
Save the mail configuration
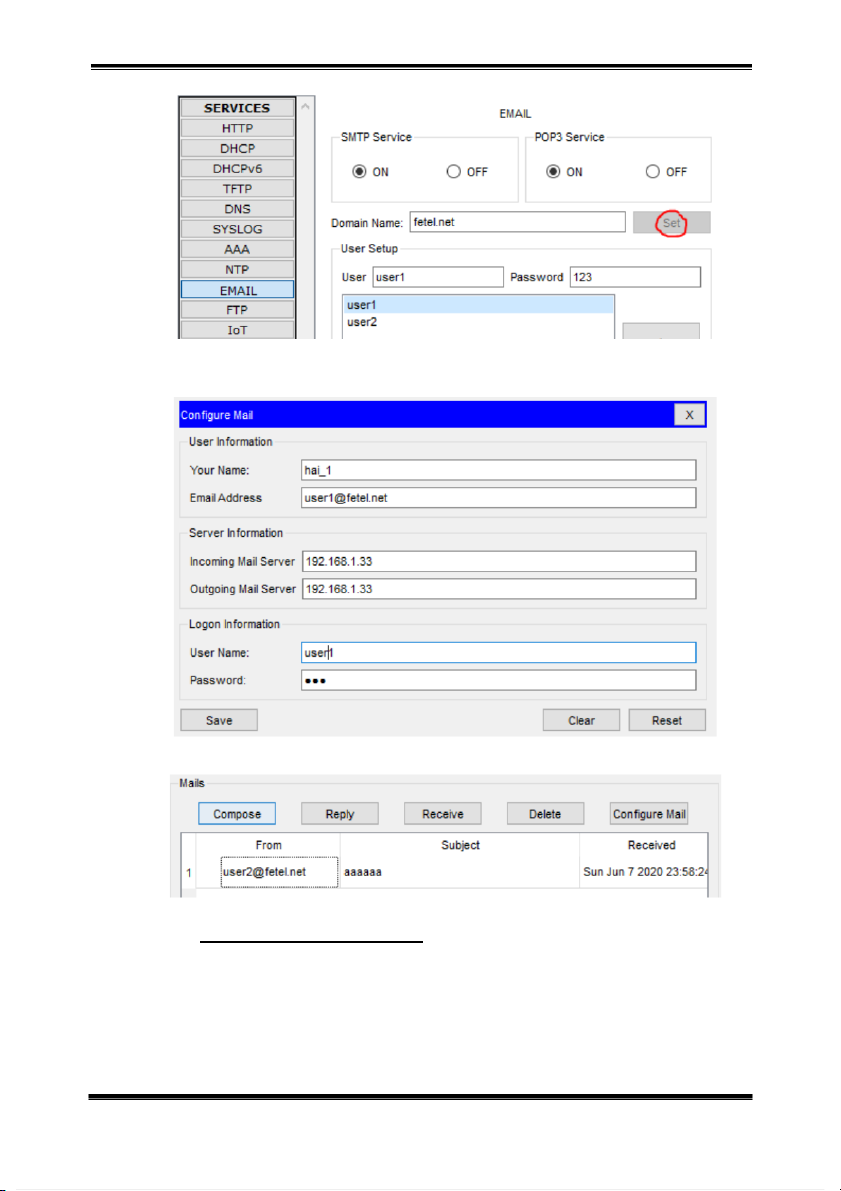(x=219, y=720)
